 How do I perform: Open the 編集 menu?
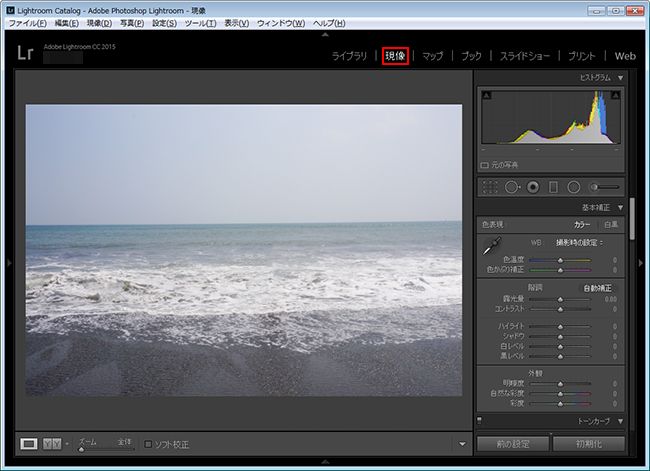(67, 23)
